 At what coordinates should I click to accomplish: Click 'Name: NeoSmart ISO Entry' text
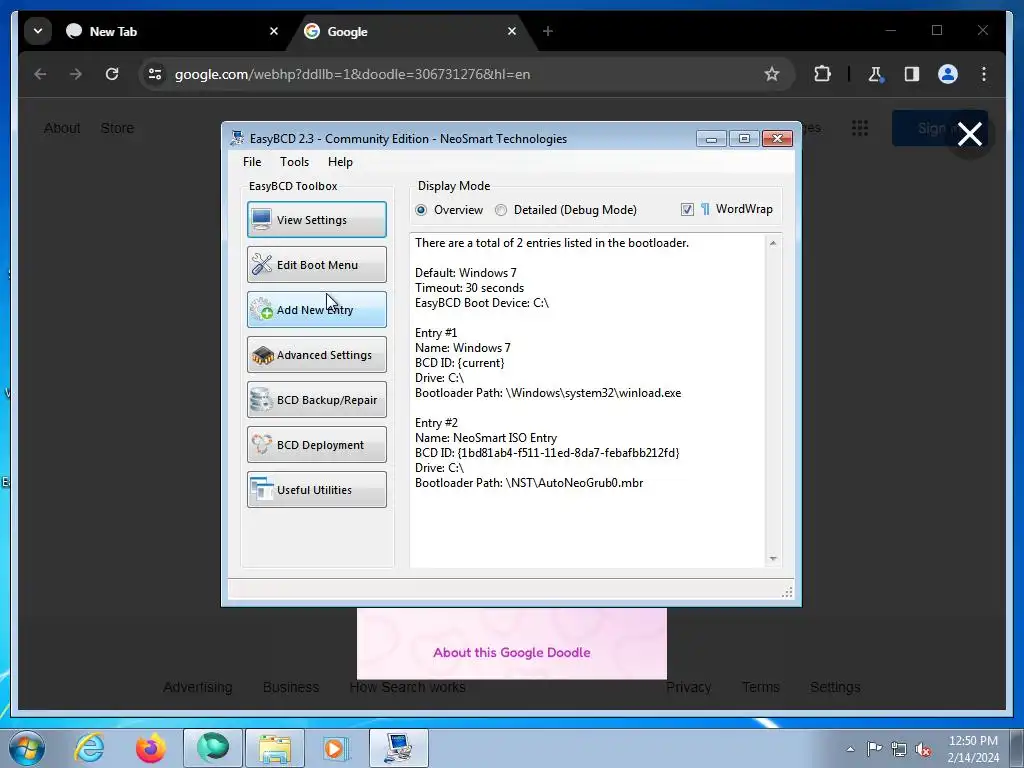[x=486, y=438]
